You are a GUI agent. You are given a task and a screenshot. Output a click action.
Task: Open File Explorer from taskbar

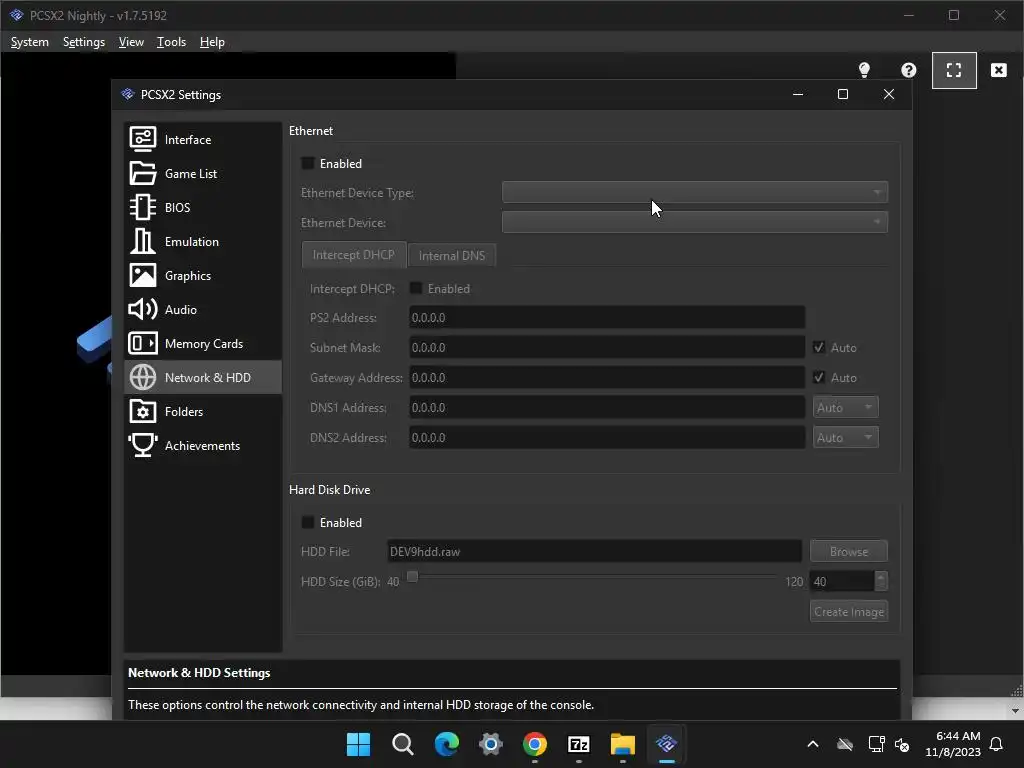click(622, 744)
